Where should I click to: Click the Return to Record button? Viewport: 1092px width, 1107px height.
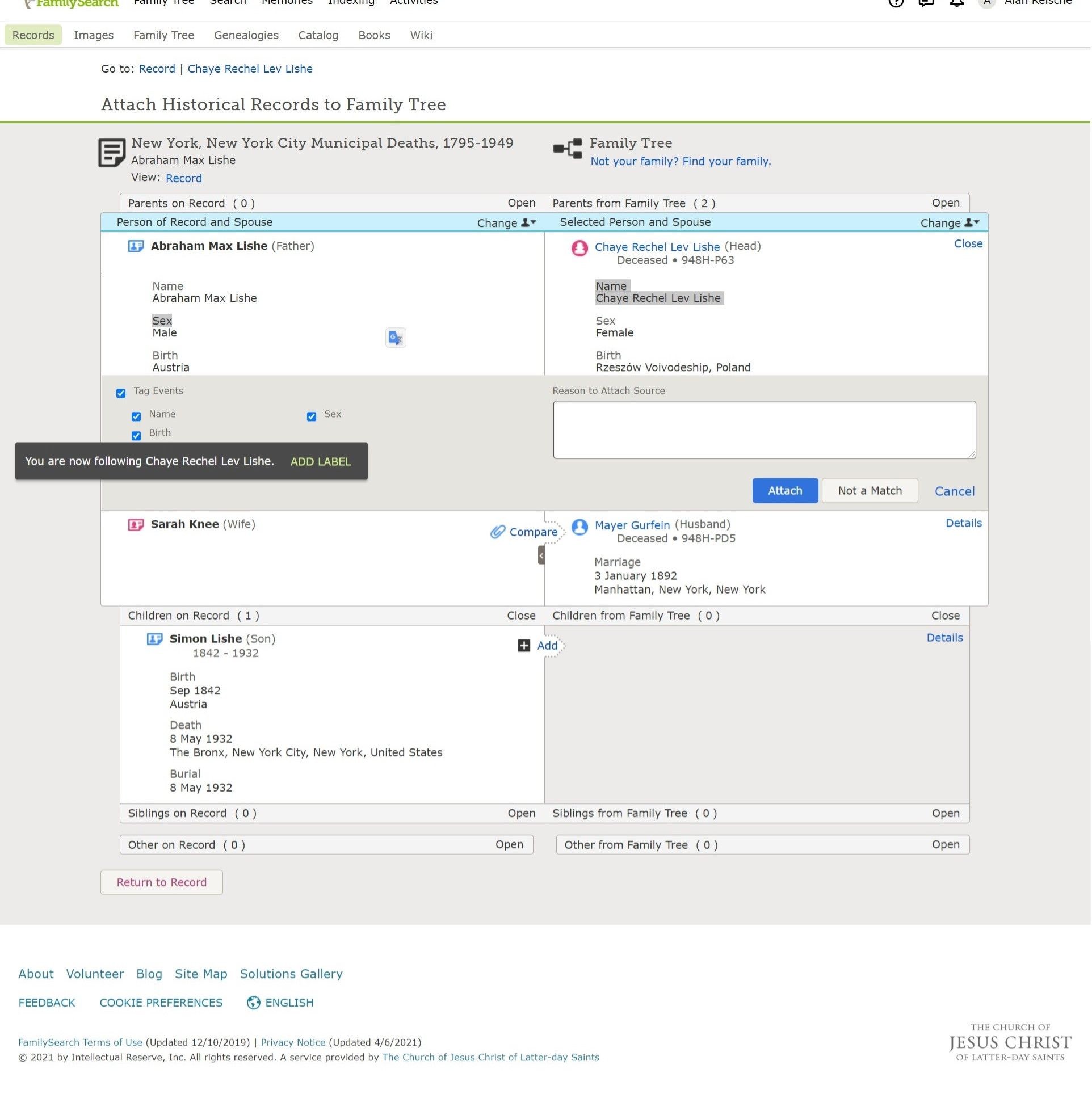162,882
